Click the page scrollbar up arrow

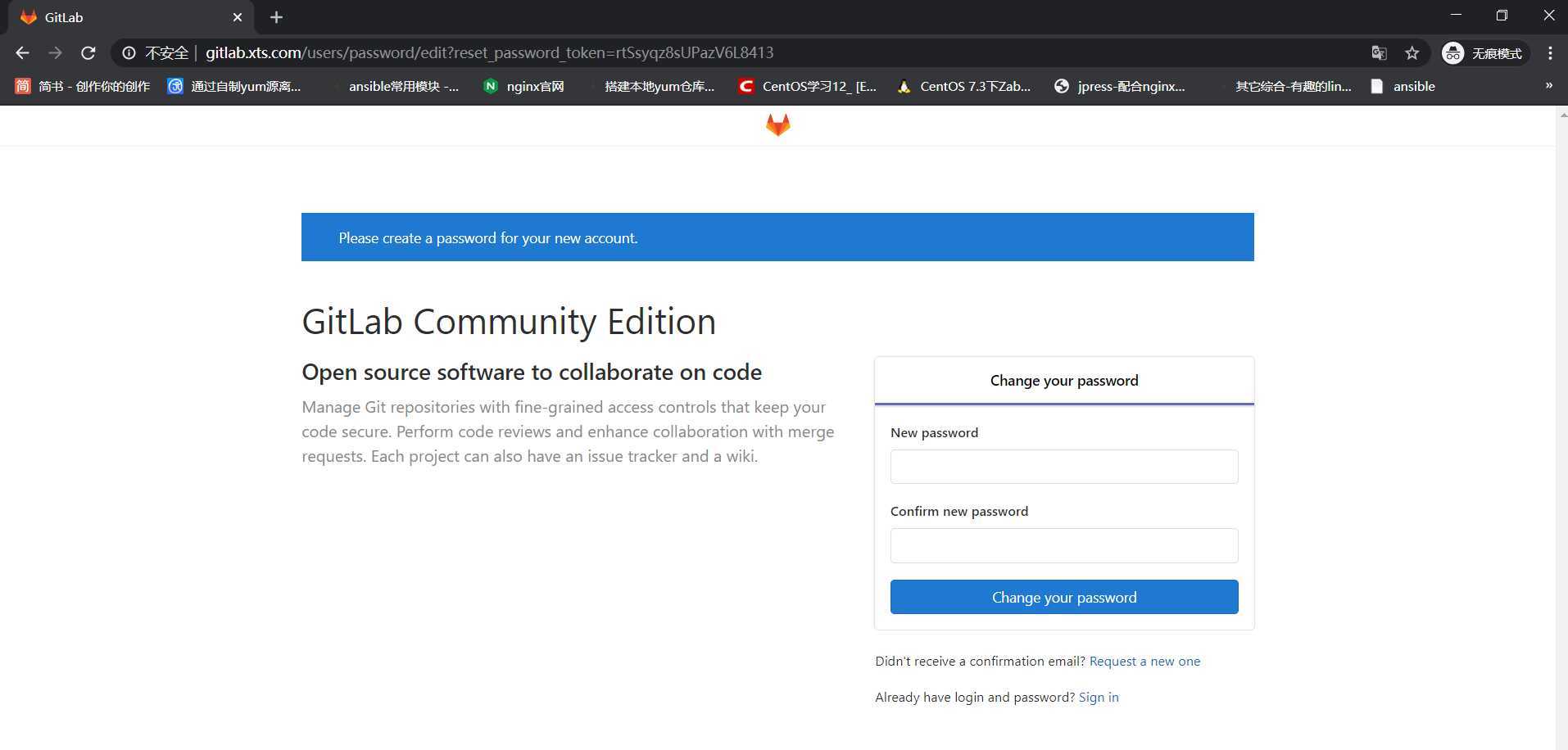pos(1562,115)
